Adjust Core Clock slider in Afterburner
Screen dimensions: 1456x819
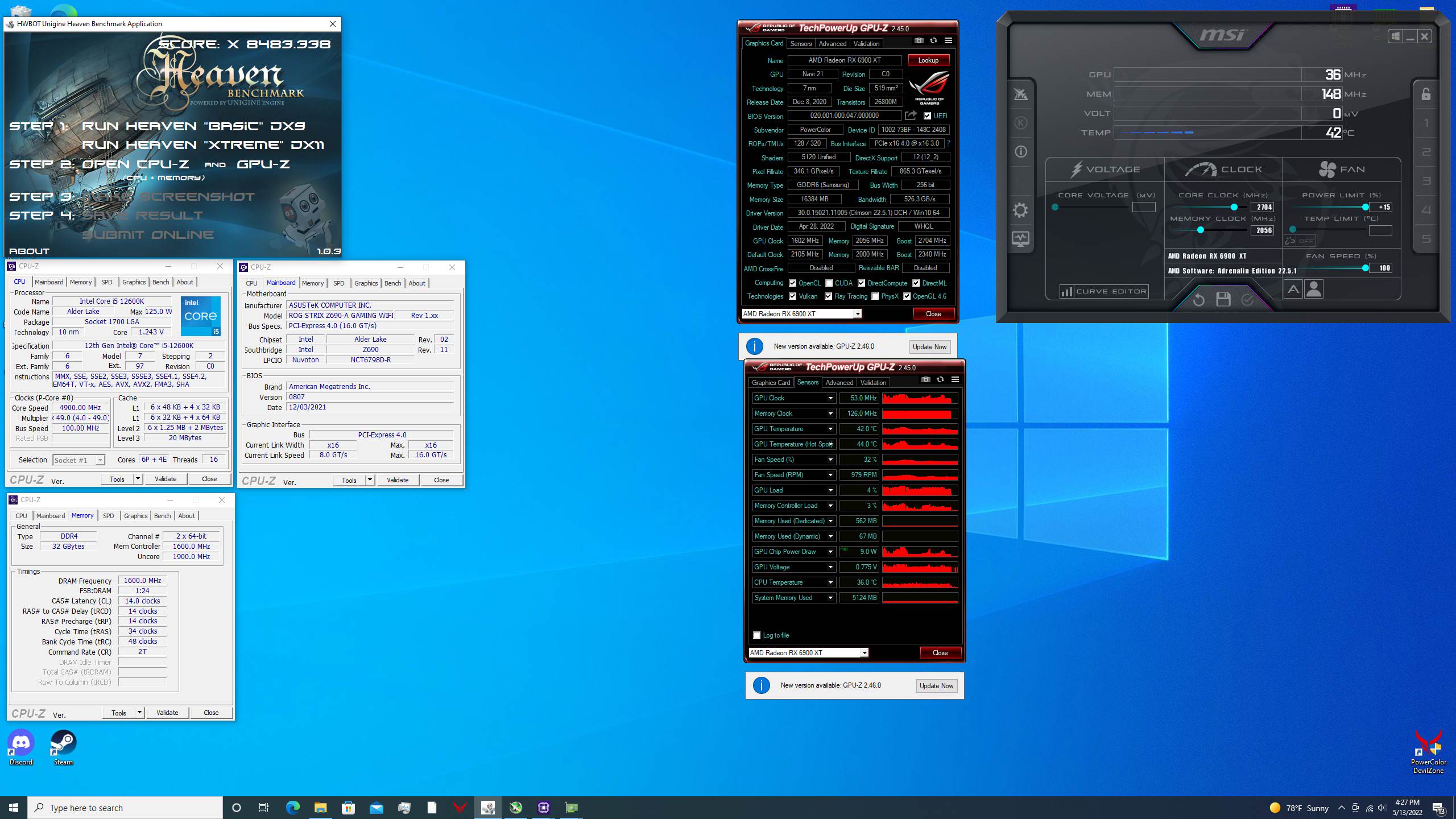point(1234,207)
